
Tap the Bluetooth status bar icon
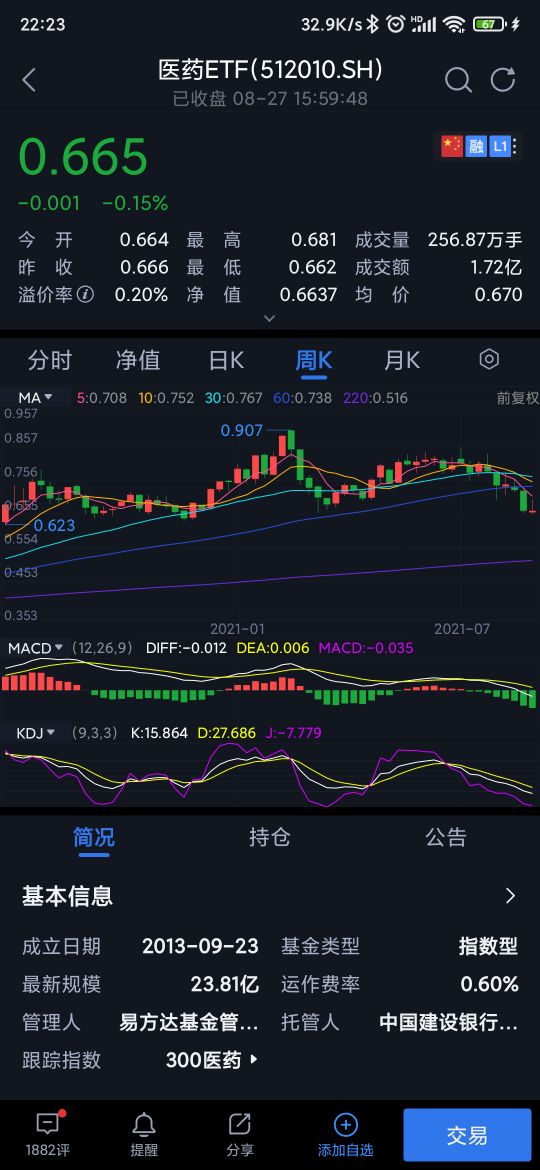373,24
